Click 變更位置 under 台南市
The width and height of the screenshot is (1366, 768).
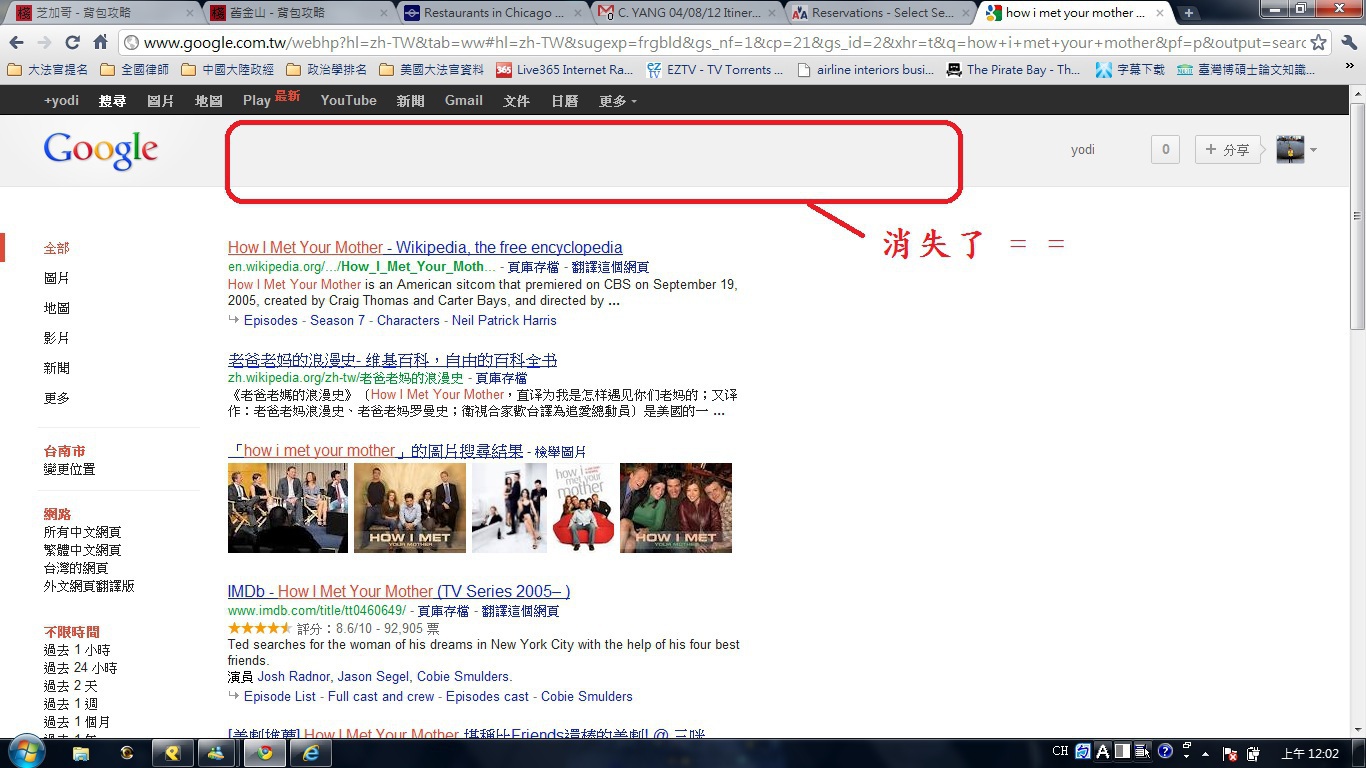click(69, 469)
